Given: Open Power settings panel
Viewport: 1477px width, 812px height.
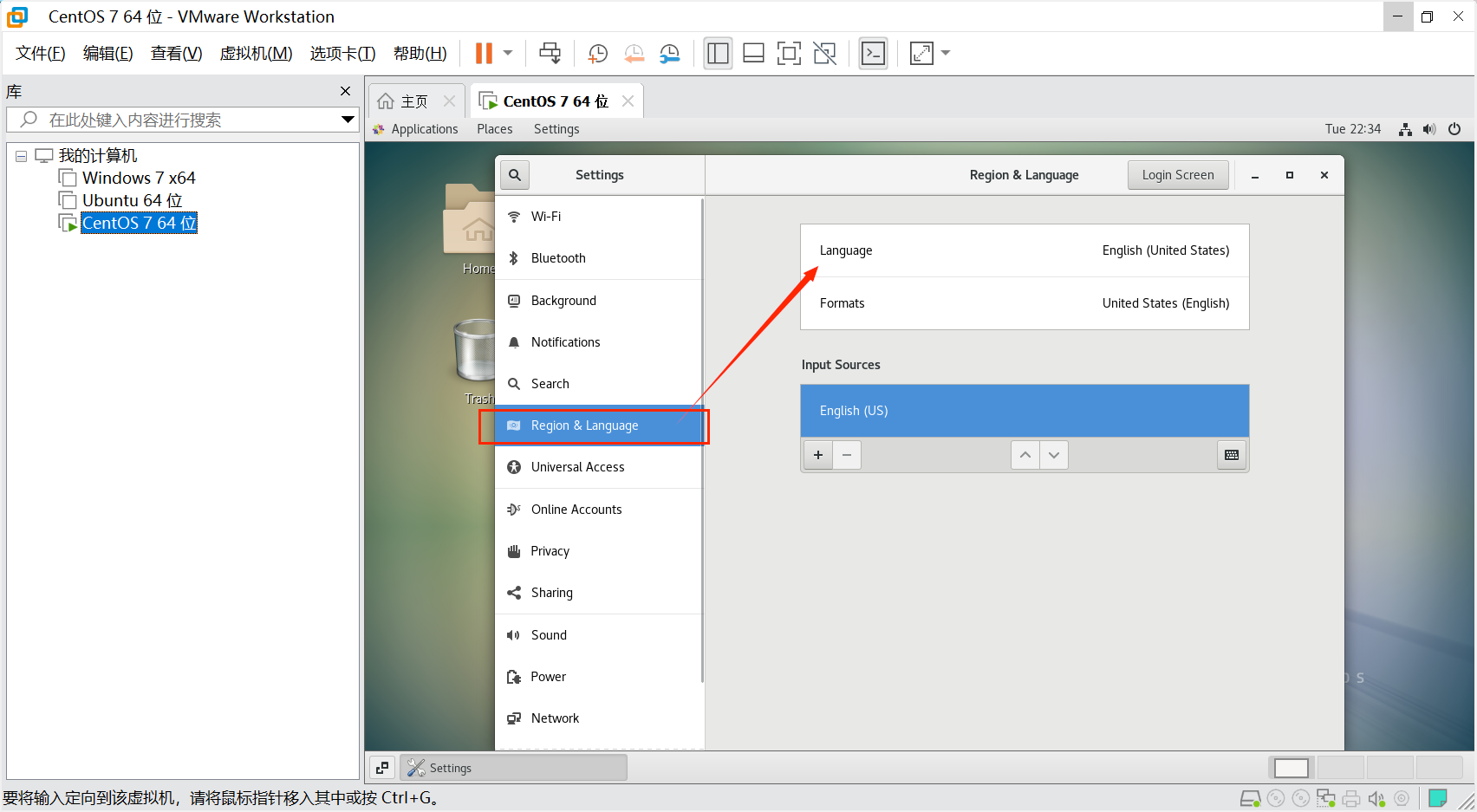Looking at the screenshot, I should (x=598, y=677).
